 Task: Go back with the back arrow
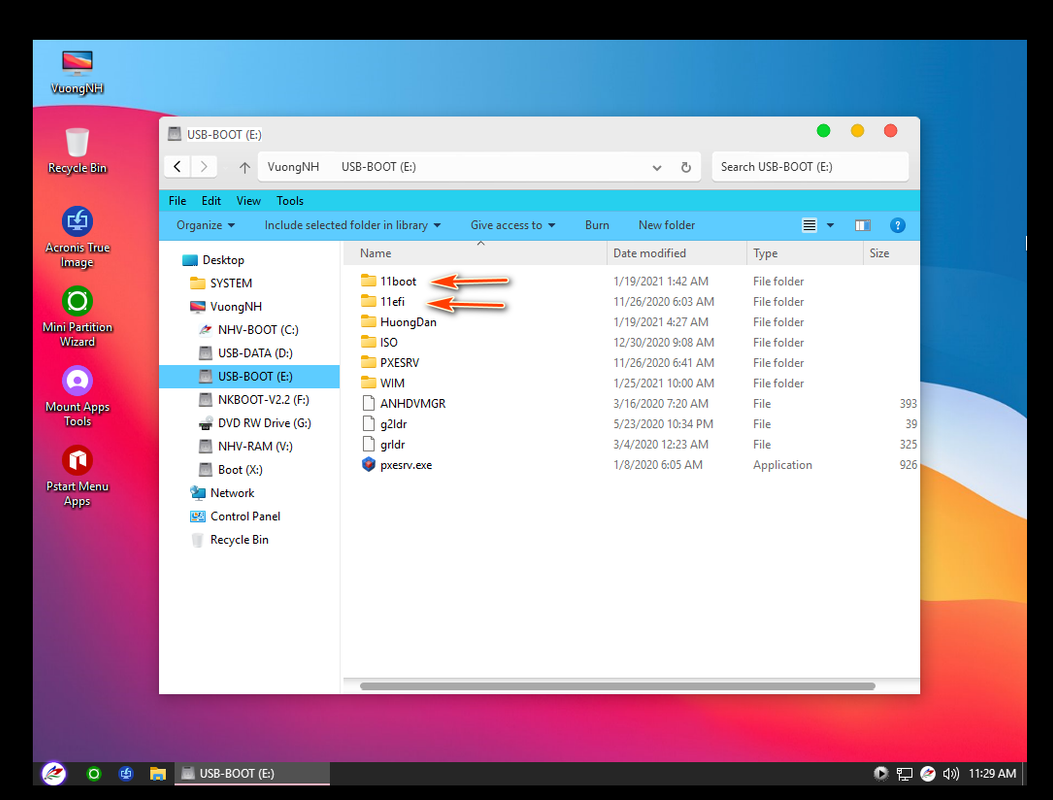click(x=177, y=167)
